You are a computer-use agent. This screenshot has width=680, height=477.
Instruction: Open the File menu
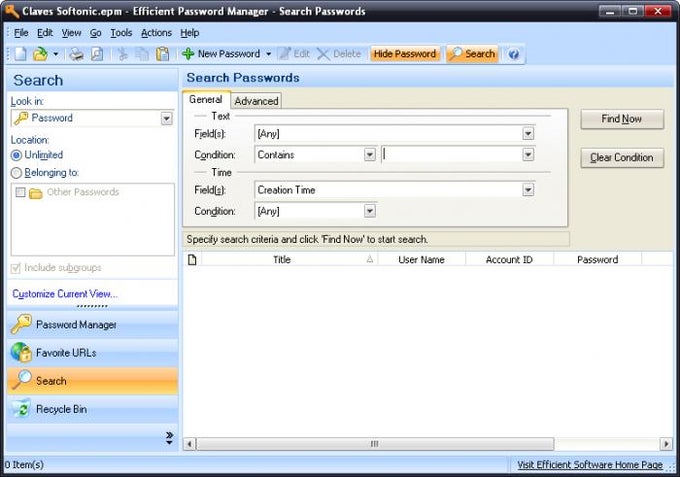21,33
